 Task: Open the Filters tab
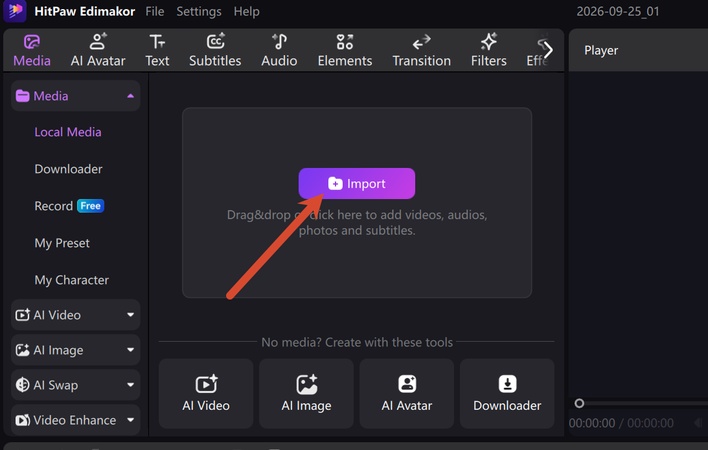pyautogui.click(x=489, y=50)
